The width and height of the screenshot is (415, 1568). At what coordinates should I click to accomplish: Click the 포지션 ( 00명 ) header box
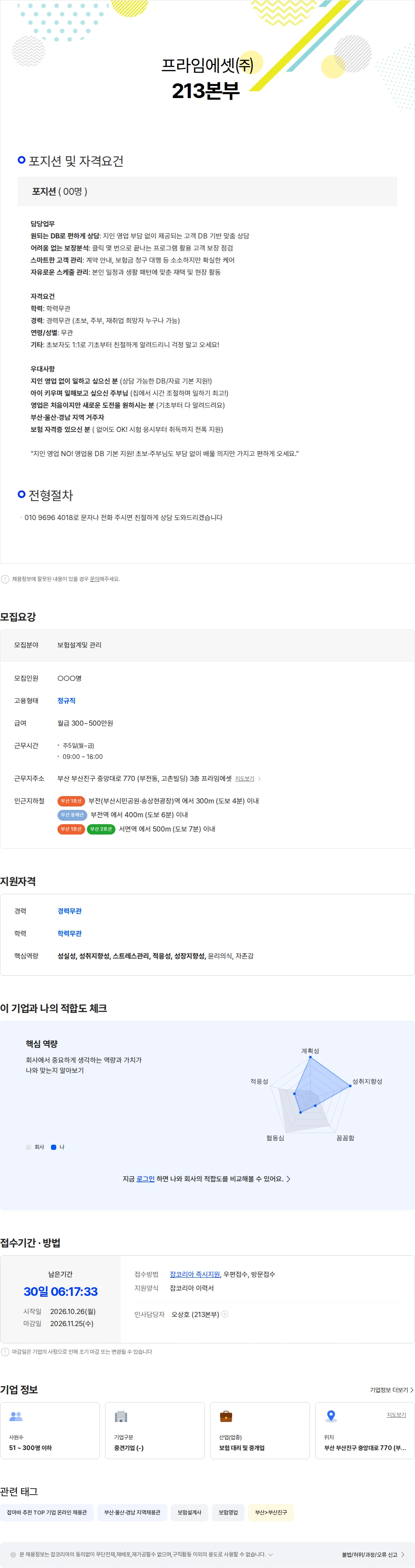click(x=207, y=191)
